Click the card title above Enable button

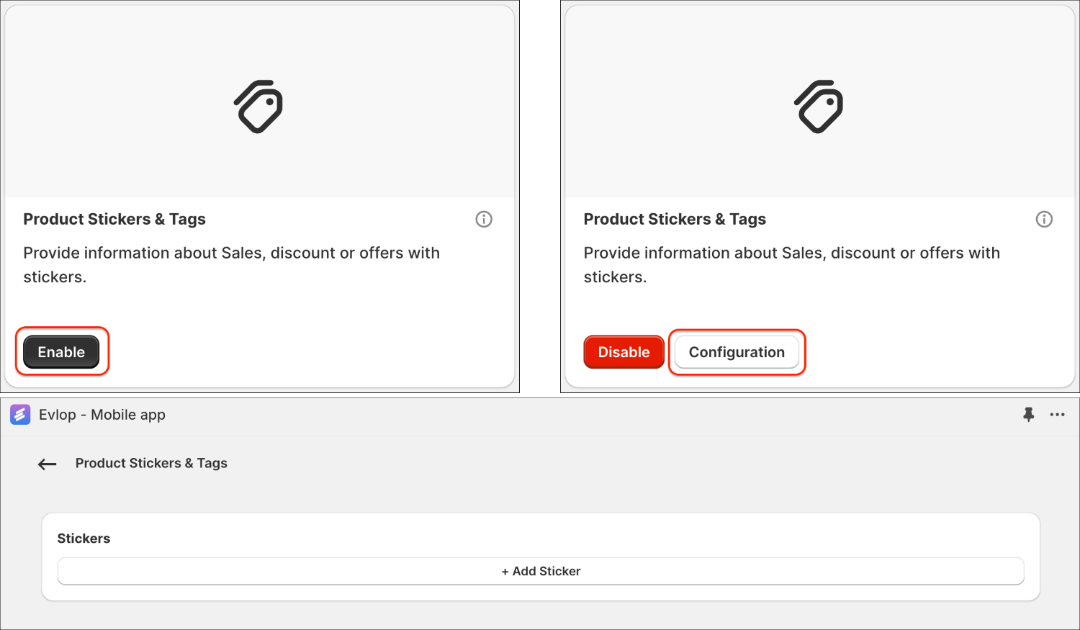[x=114, y=219]
